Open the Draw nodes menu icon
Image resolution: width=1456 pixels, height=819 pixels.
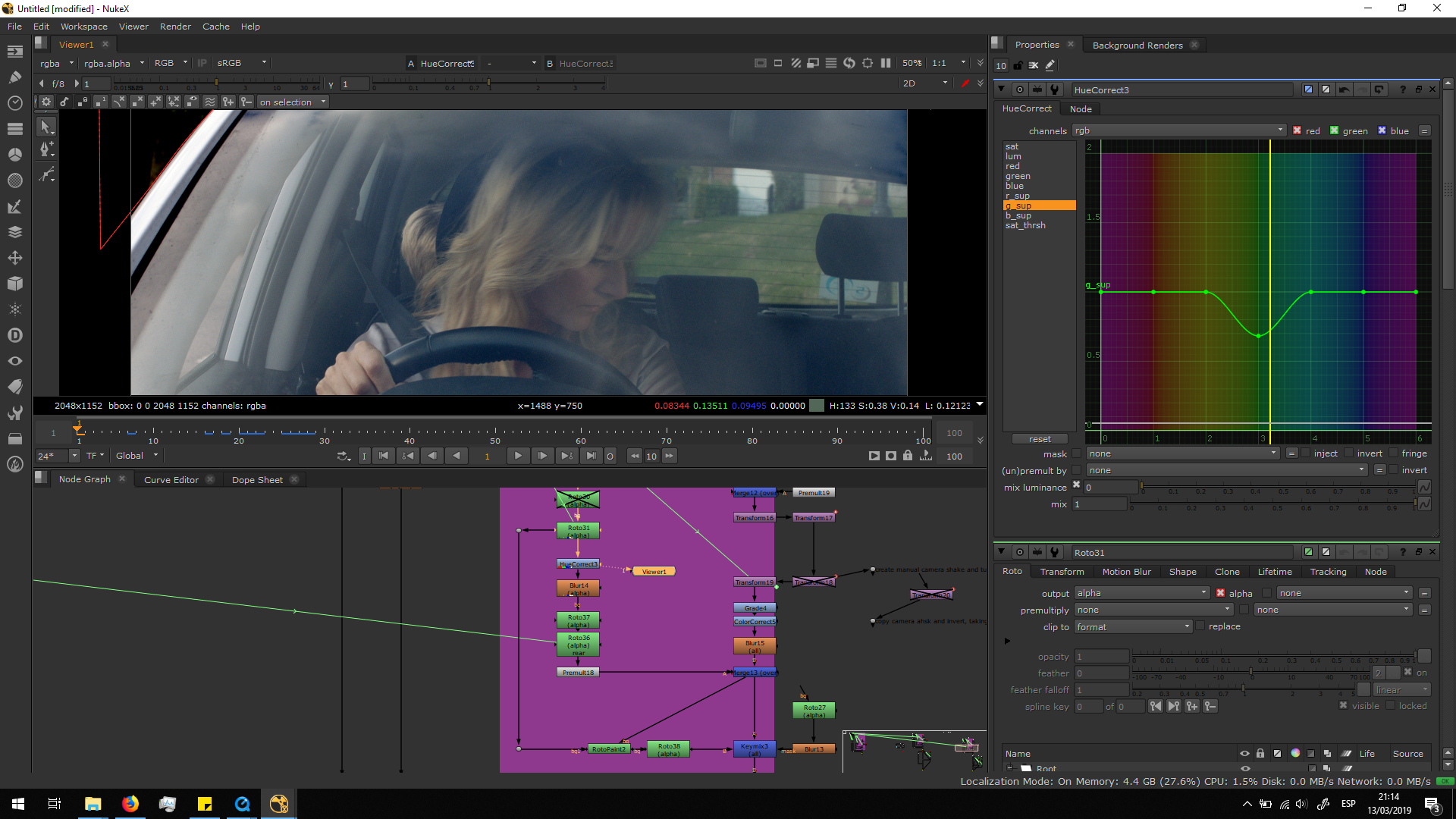[x=15, y=77]
